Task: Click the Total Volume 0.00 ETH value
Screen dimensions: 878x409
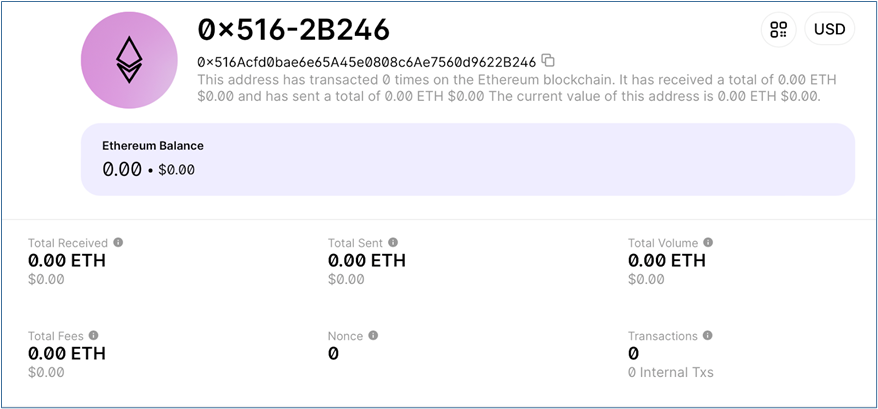Action: 666,261
